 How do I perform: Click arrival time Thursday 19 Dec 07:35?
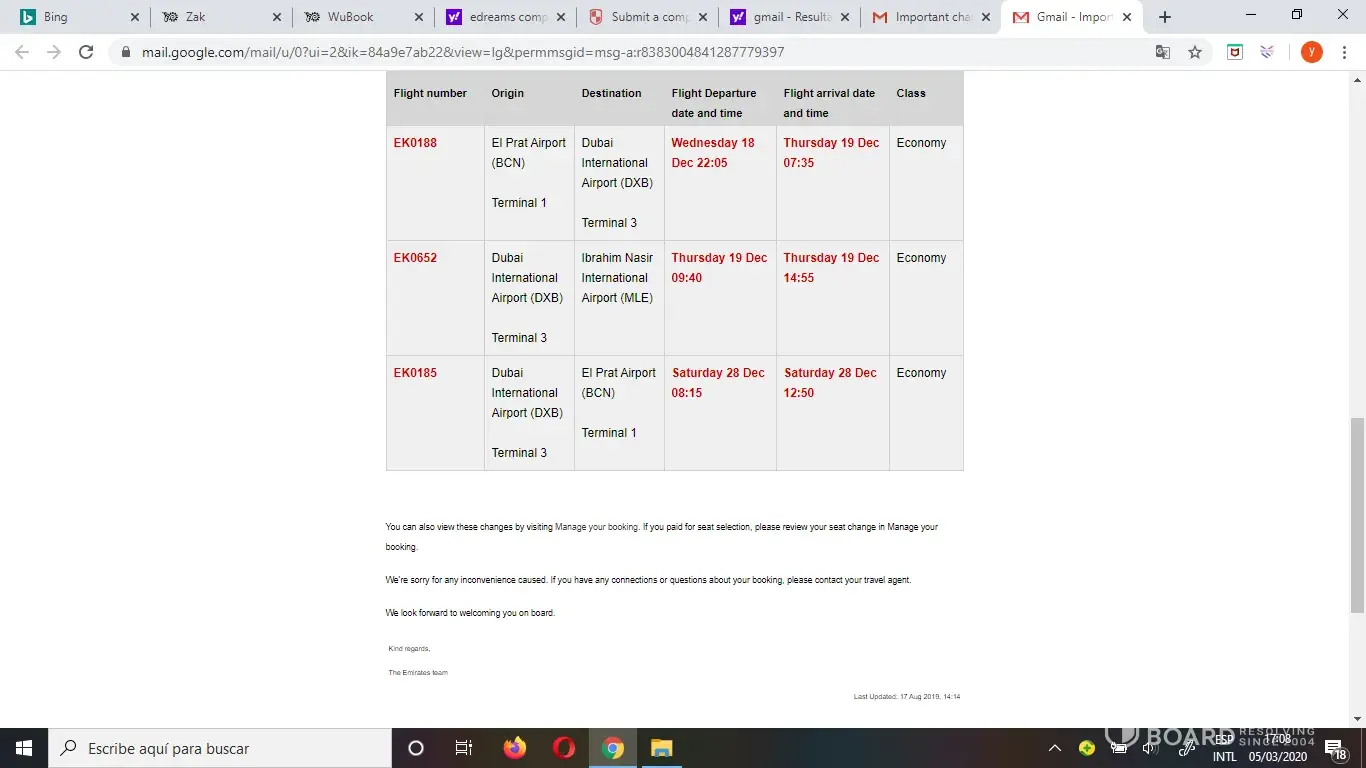[831, 153]
